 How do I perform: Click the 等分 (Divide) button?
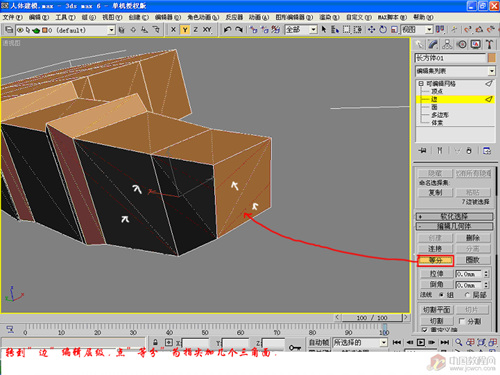point(435,260)
